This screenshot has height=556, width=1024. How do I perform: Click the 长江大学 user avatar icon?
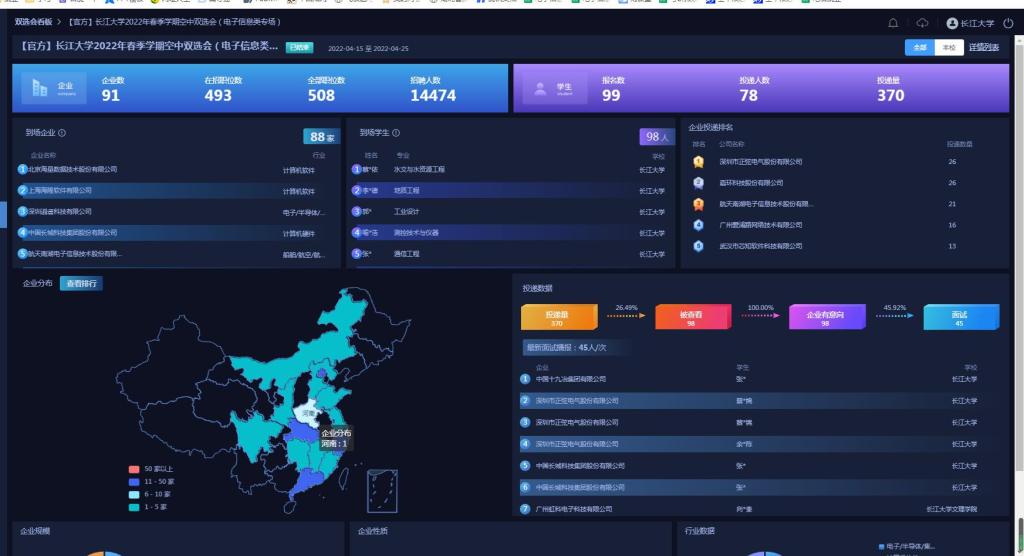(952, 23)
